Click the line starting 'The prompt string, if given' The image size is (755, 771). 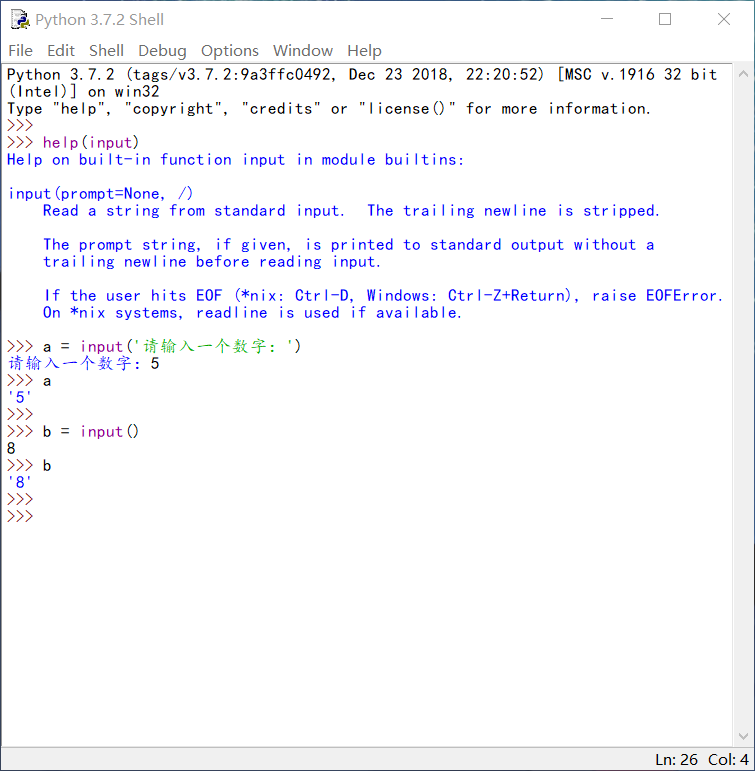[349, 245]
